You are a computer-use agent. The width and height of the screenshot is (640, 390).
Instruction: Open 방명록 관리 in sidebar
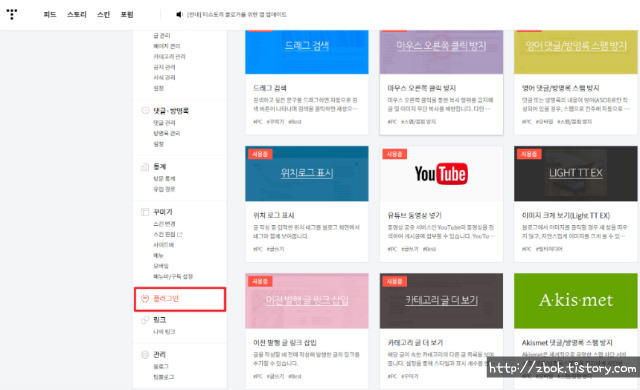[167, 133]
